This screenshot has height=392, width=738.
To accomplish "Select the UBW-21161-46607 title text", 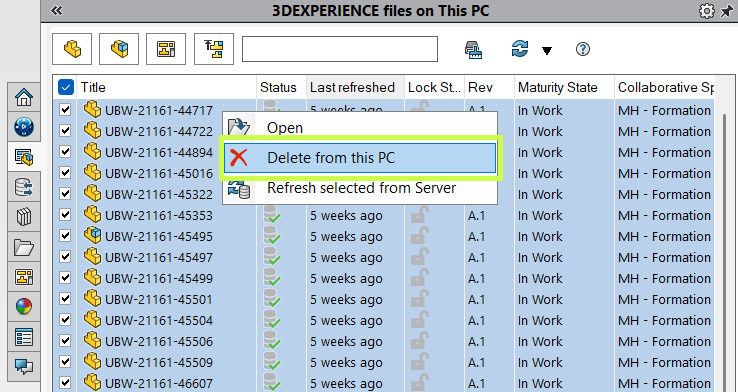I will click(x=159, y=384).
